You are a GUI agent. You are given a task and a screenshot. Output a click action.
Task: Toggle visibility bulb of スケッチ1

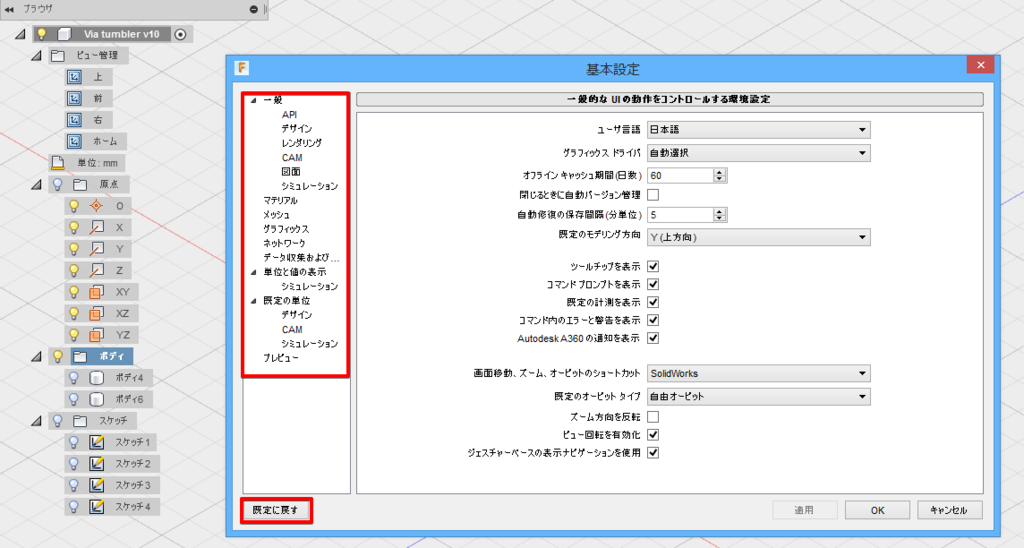click(x=74, y=442)
